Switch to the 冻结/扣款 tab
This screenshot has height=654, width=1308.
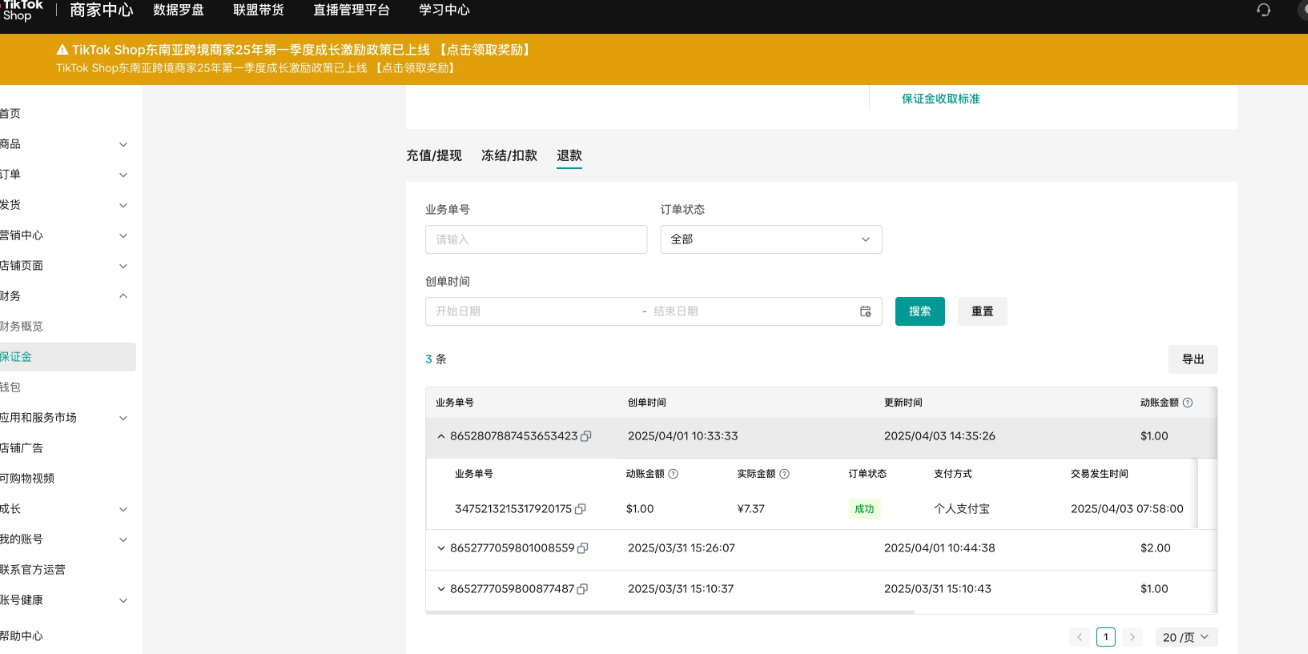(508, 156)
